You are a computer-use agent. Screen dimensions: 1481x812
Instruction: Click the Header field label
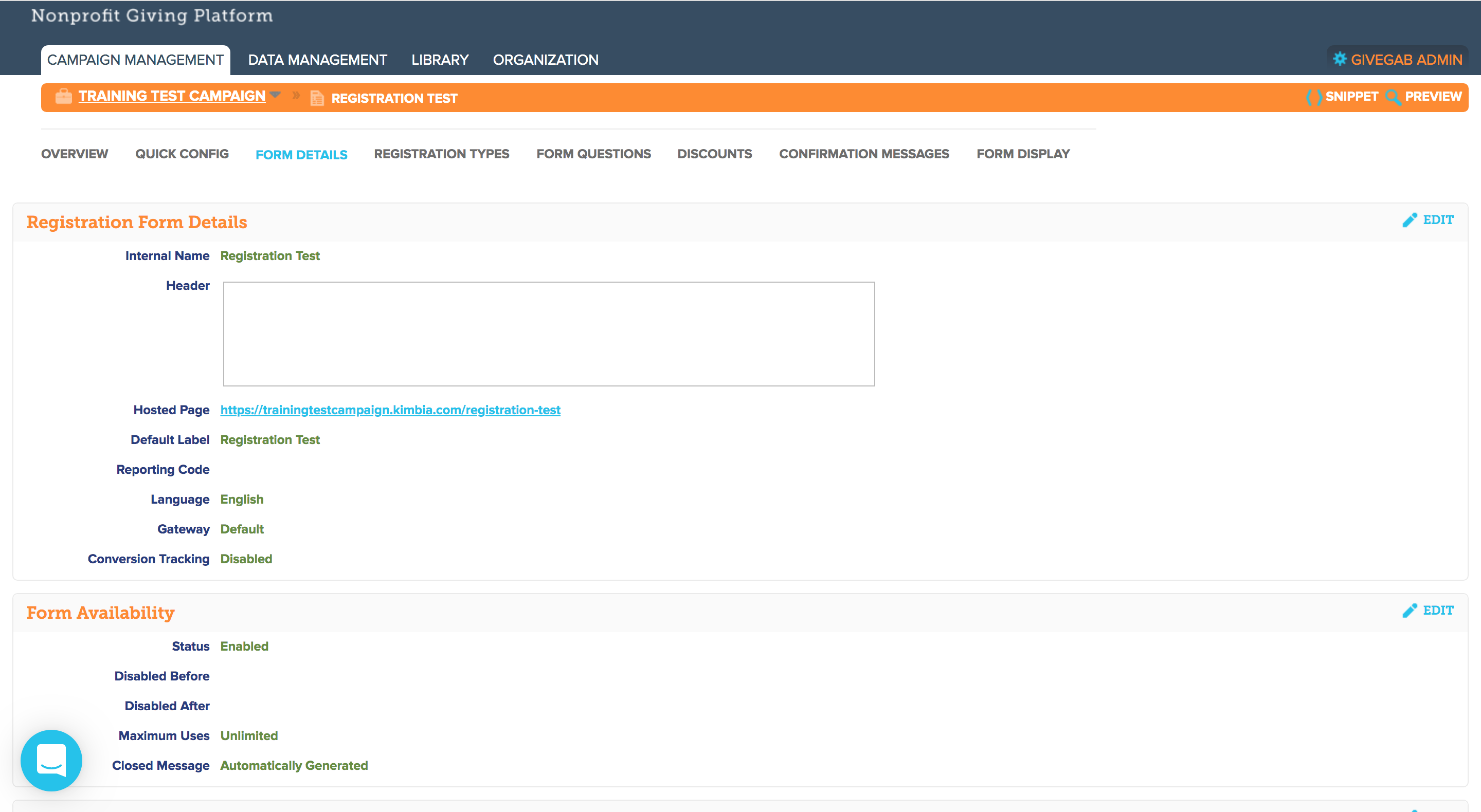tap(187, 286)
